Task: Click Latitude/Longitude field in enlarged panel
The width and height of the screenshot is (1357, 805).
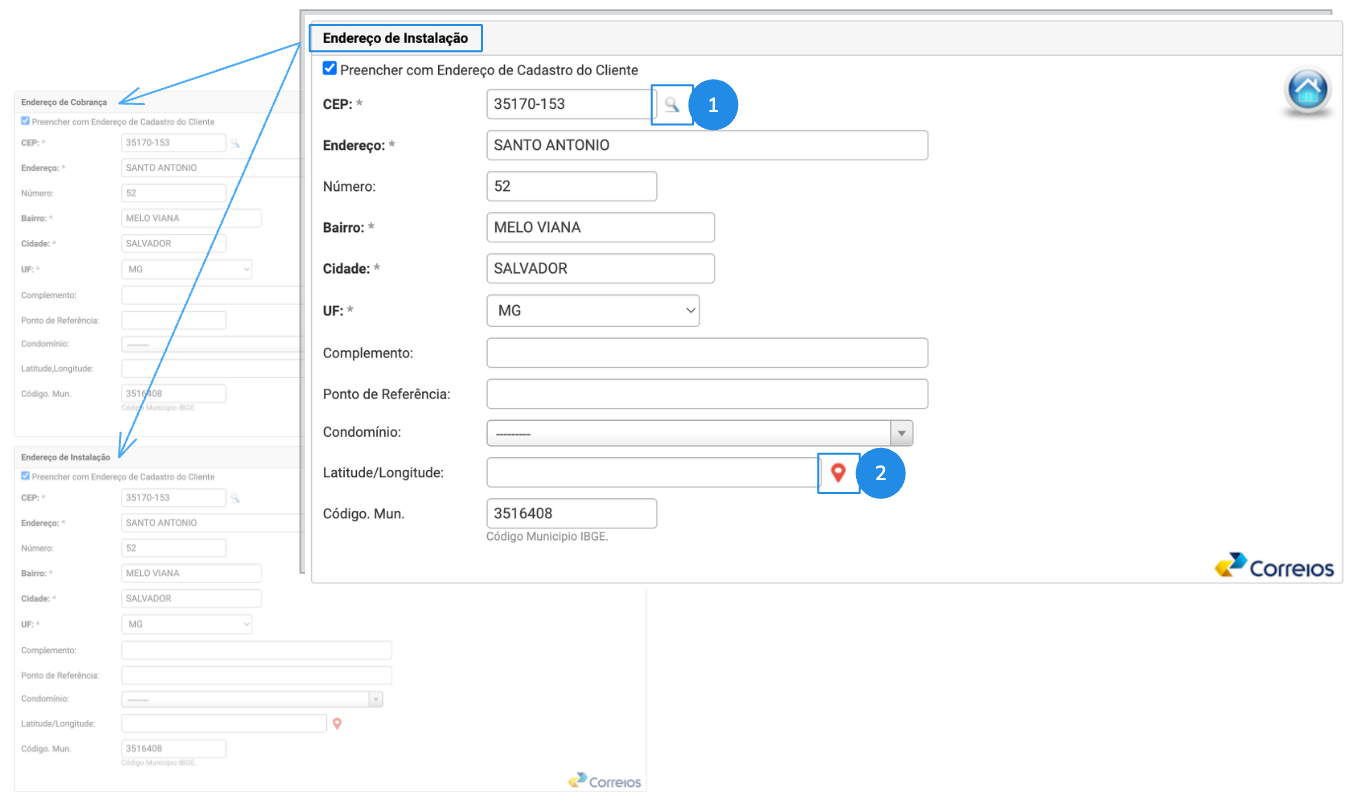Action: pos(652,473)
